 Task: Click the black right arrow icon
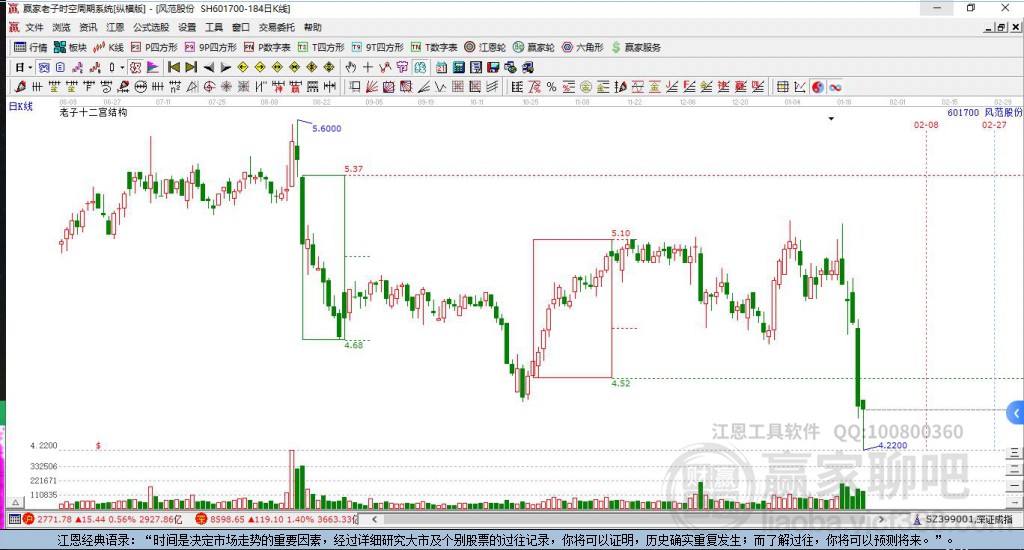(x=225, y=67)
